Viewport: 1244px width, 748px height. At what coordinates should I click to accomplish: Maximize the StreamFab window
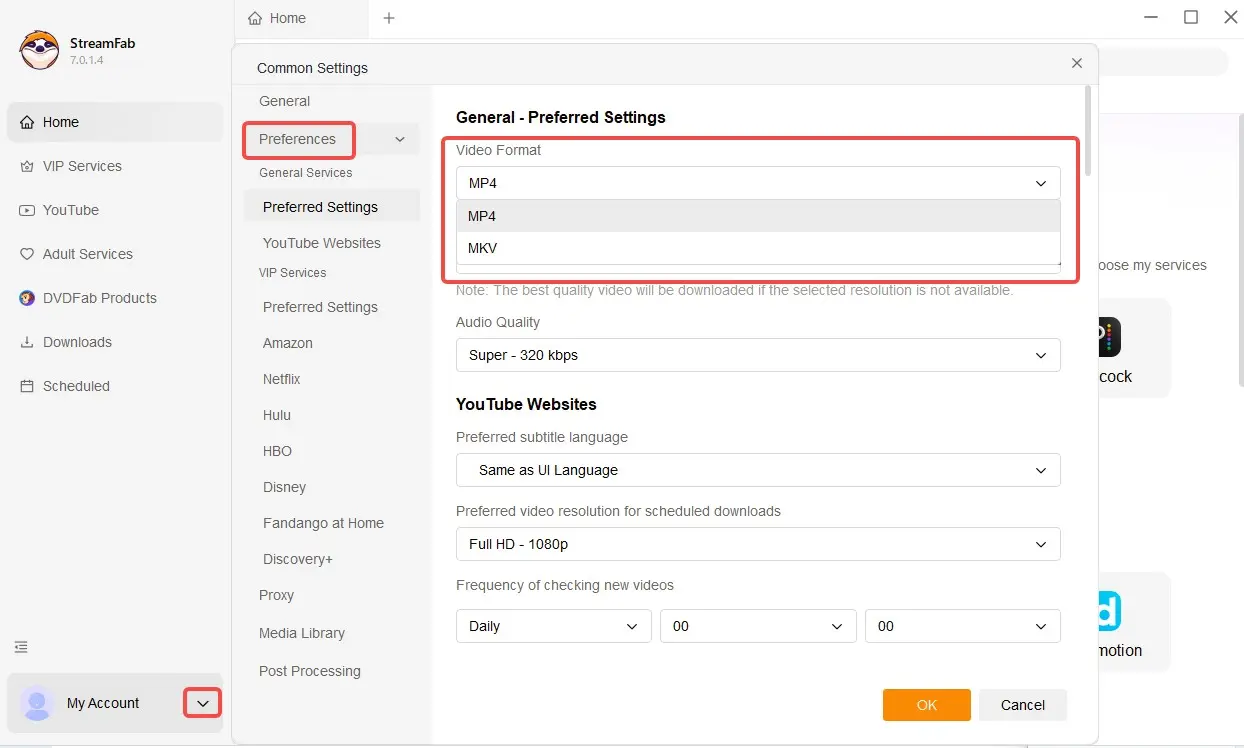[x=1190, y=17]
